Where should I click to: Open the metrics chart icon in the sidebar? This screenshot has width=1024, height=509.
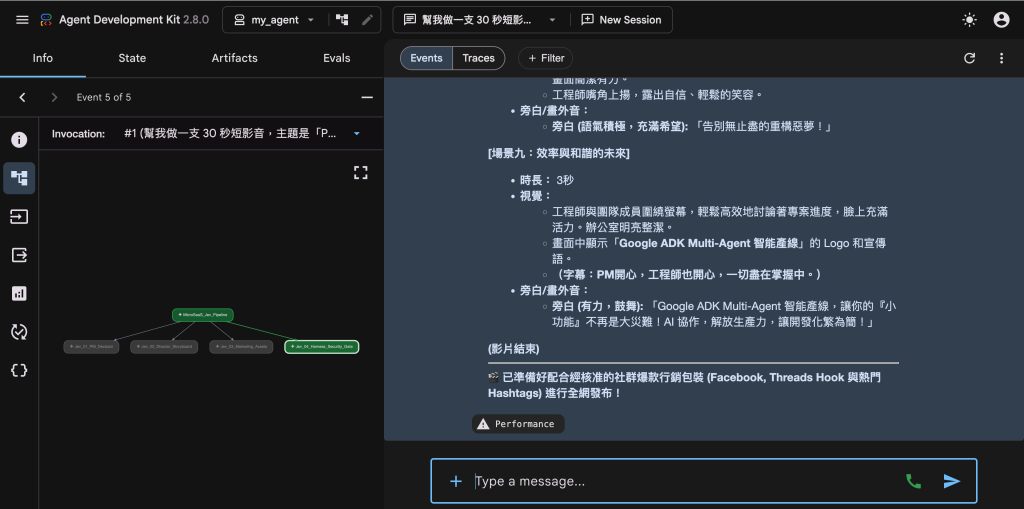[19, 293]
